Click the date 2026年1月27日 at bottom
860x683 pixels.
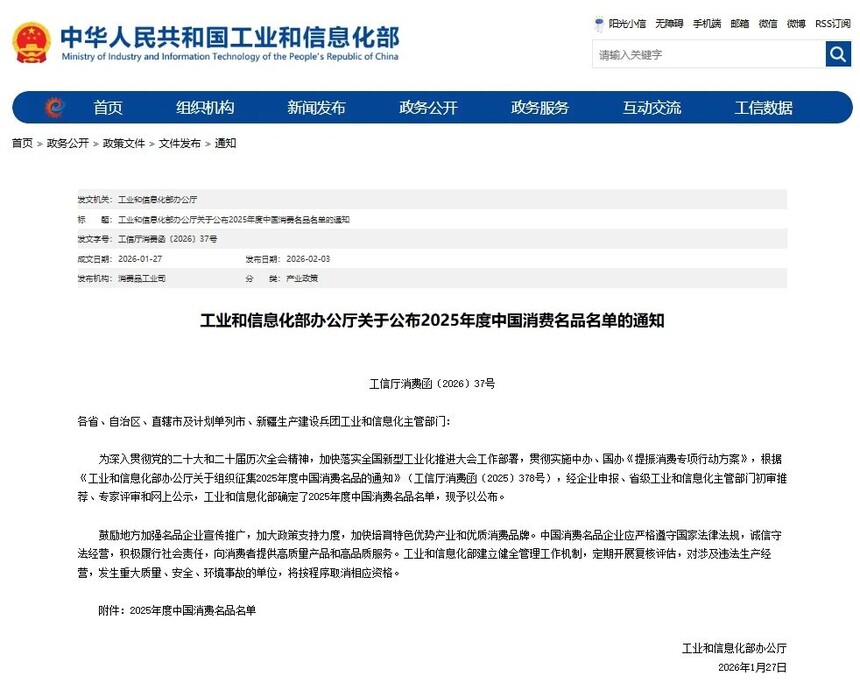(752, 668)
